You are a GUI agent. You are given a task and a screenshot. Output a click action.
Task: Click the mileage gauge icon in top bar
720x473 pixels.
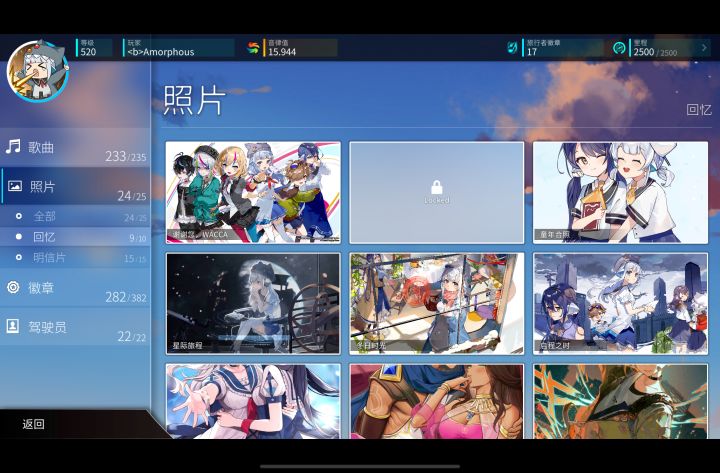[x=619, y=47]
